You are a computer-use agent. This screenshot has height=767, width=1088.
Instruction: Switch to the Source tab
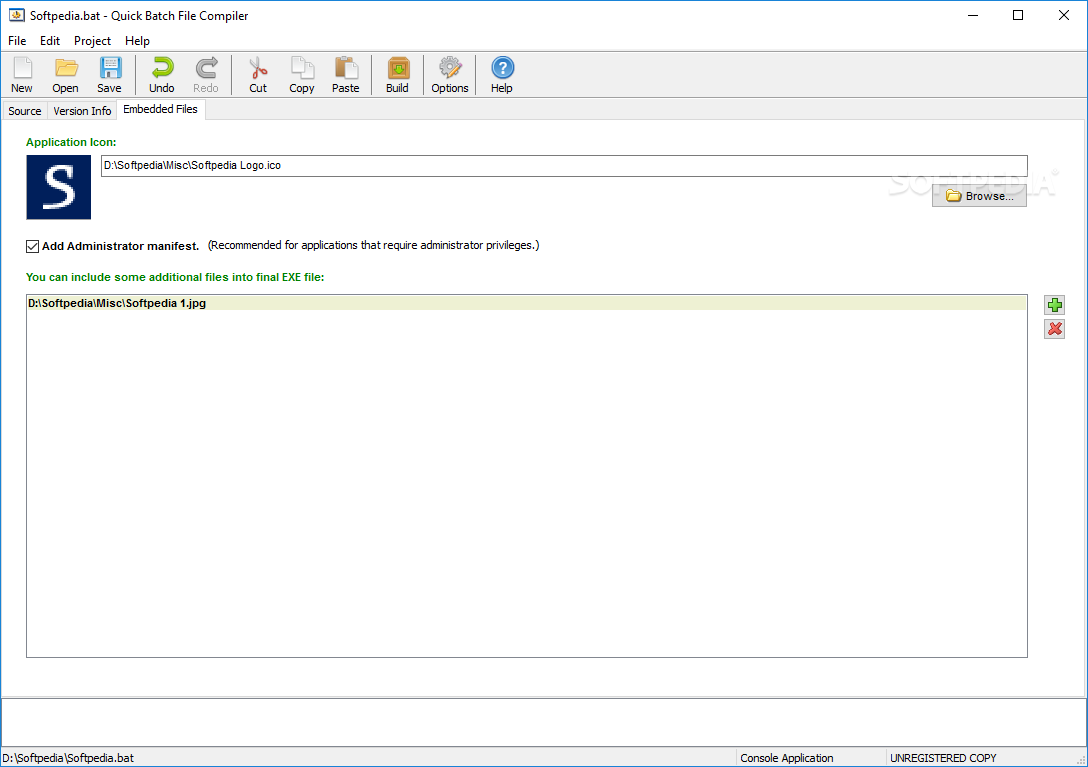tap(25, 111)
